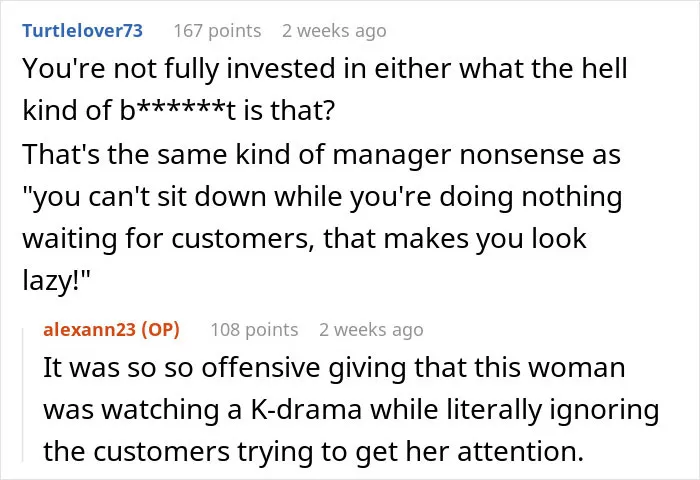
Task: Click the line 'That's the same kind of manager'
Action: coord(321,154)
